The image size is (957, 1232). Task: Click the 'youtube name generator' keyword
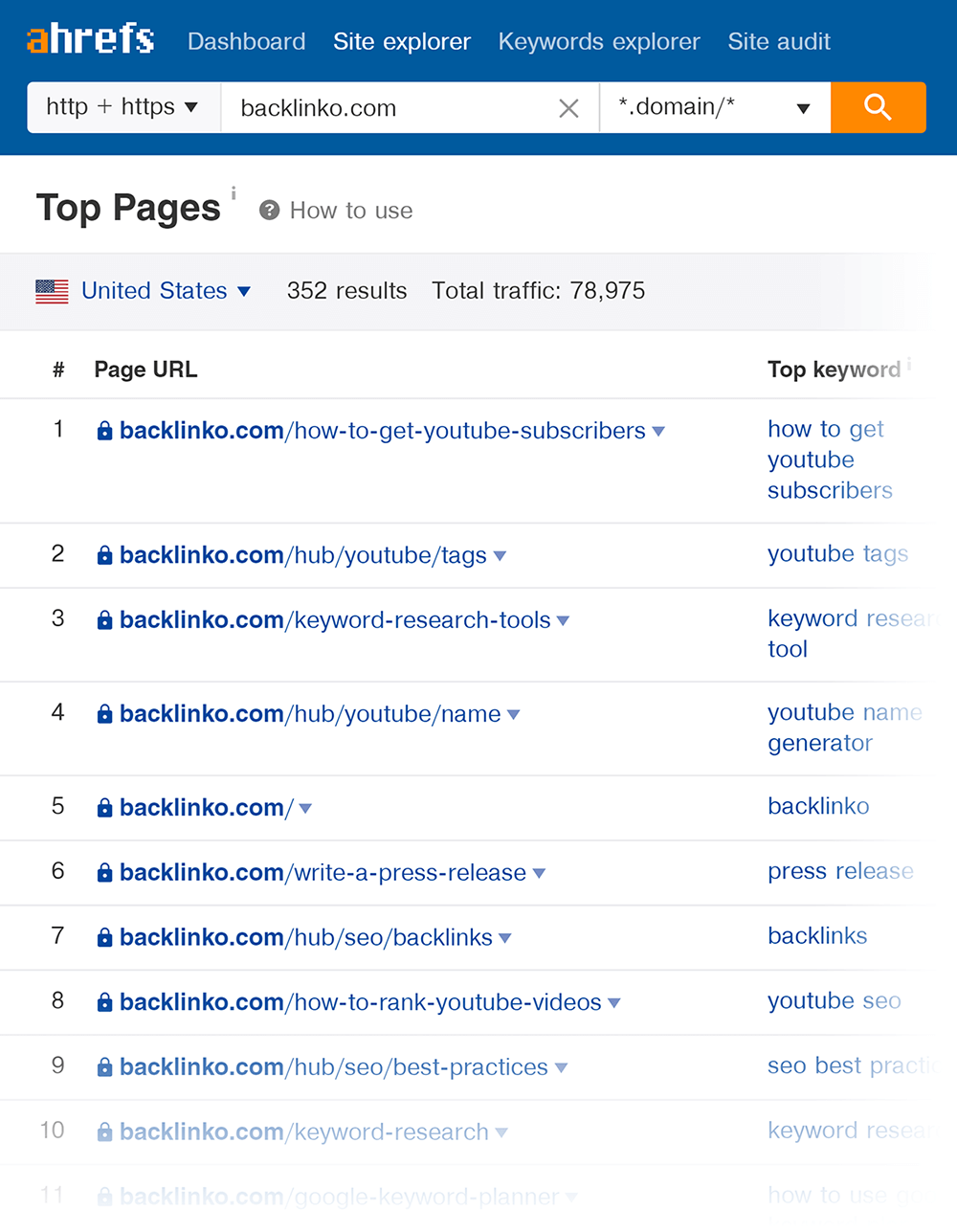844,728
